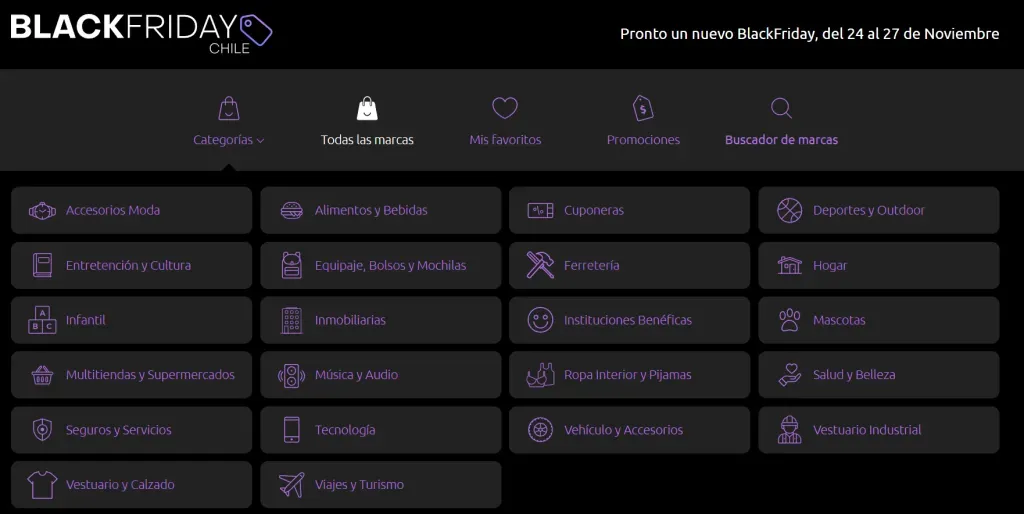
Task: Click the basketball icon for Deportes y Outdoor
Action: [790, 210]
